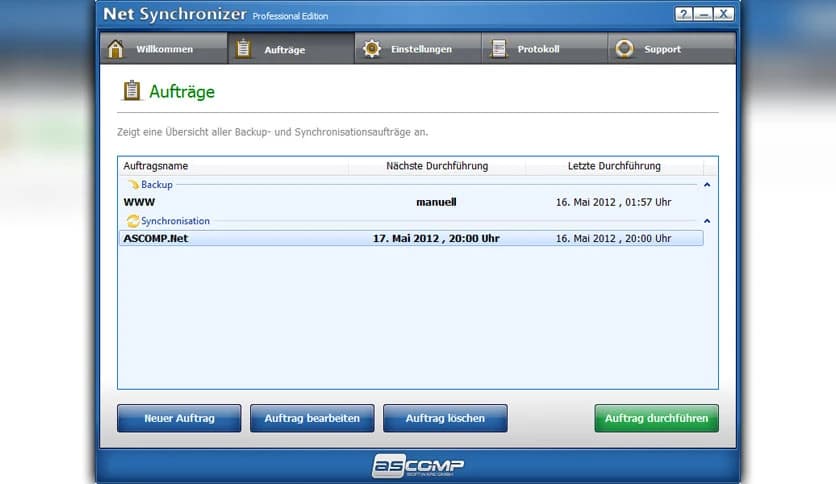
Task: Open the Einstellungen tab
Action: pyautogui.click(x=418, y=49)
